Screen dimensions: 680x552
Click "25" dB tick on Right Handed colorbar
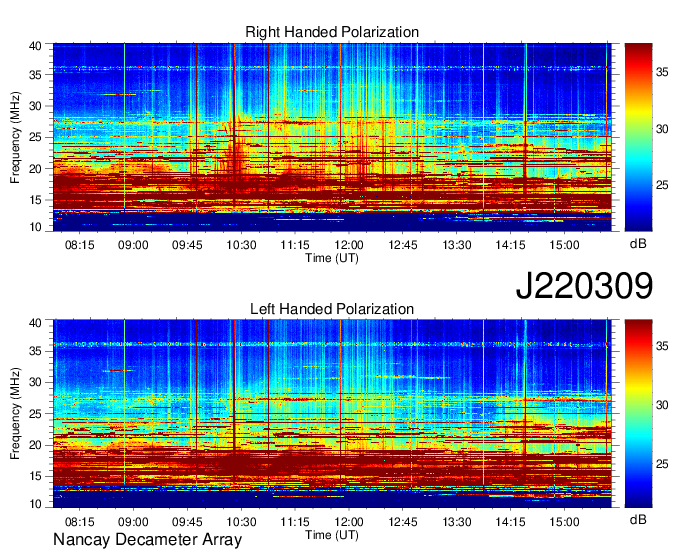662,186
